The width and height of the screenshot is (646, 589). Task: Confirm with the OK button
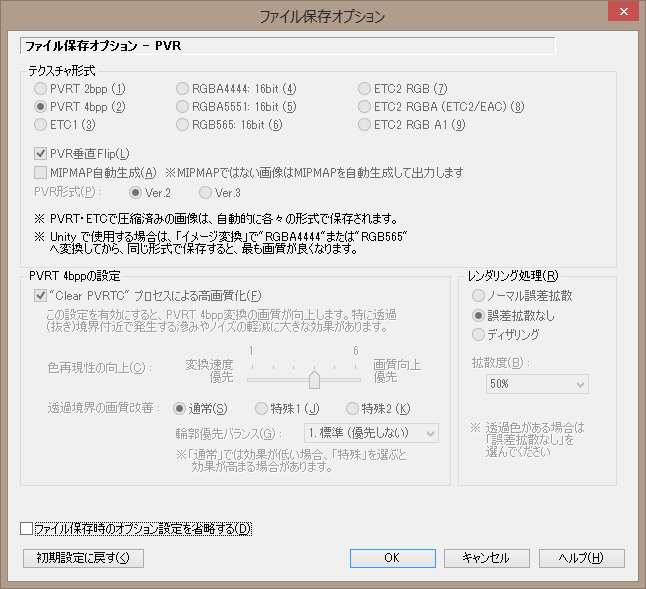tap(393, 558)
